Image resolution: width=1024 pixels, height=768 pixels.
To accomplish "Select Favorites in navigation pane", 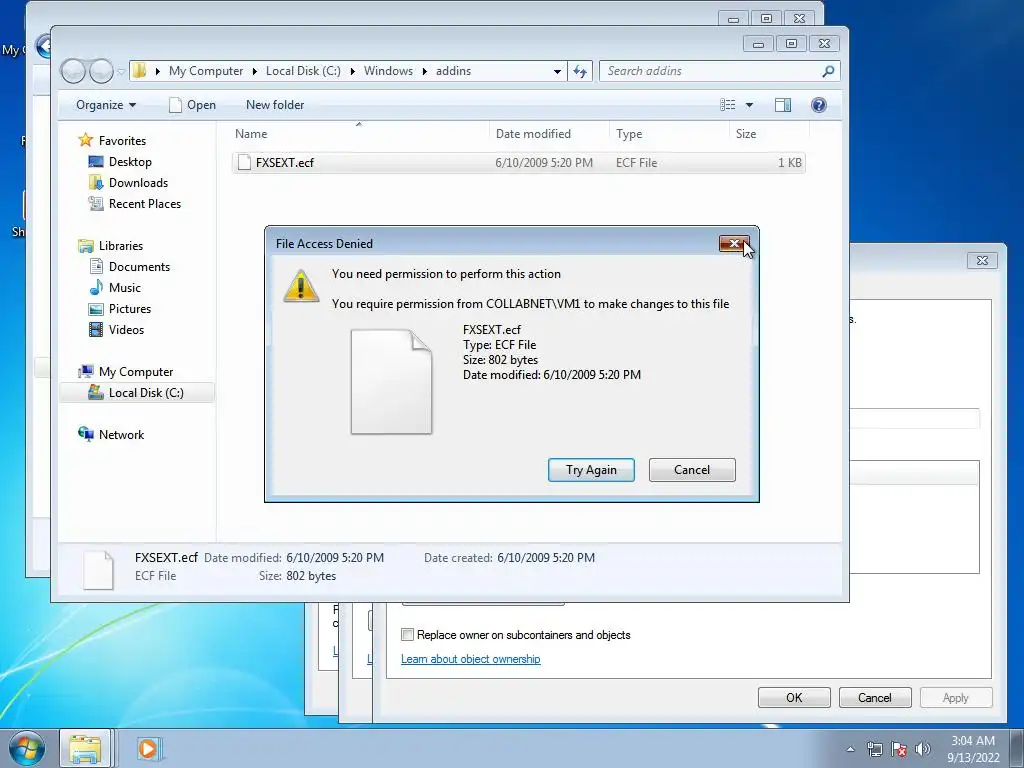I will (122, 140).
